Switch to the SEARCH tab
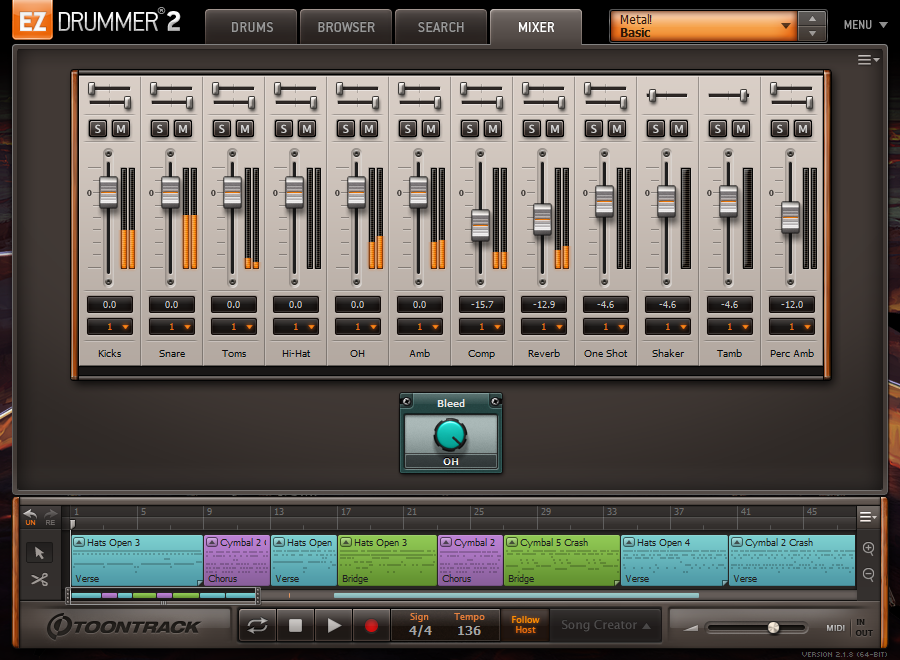Image resolution: width=900 pixels, height=660 pixels. point(441,27)
